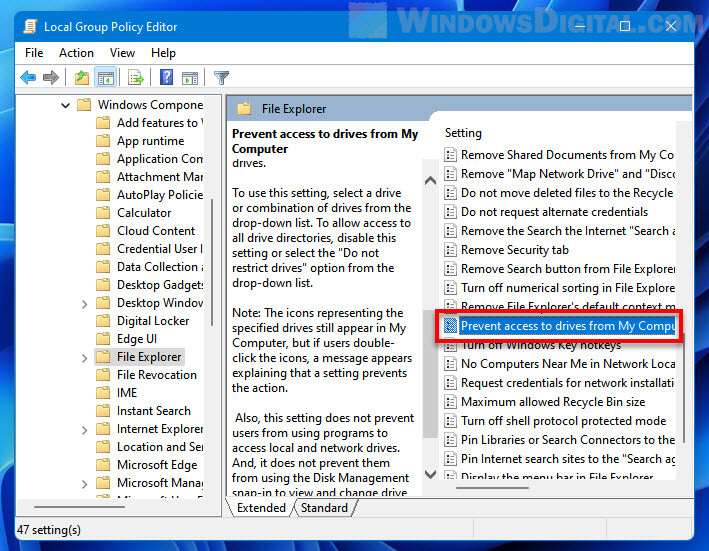This screenshot has height=551, width=709.
Task: Open Help via blue question mark icon
Action: pos(166,77)
